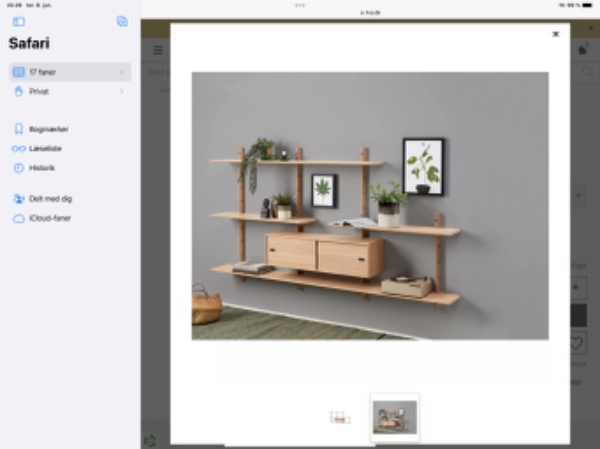
Task: Switch to Privat browsing tabs
Action: pos(38,91)
